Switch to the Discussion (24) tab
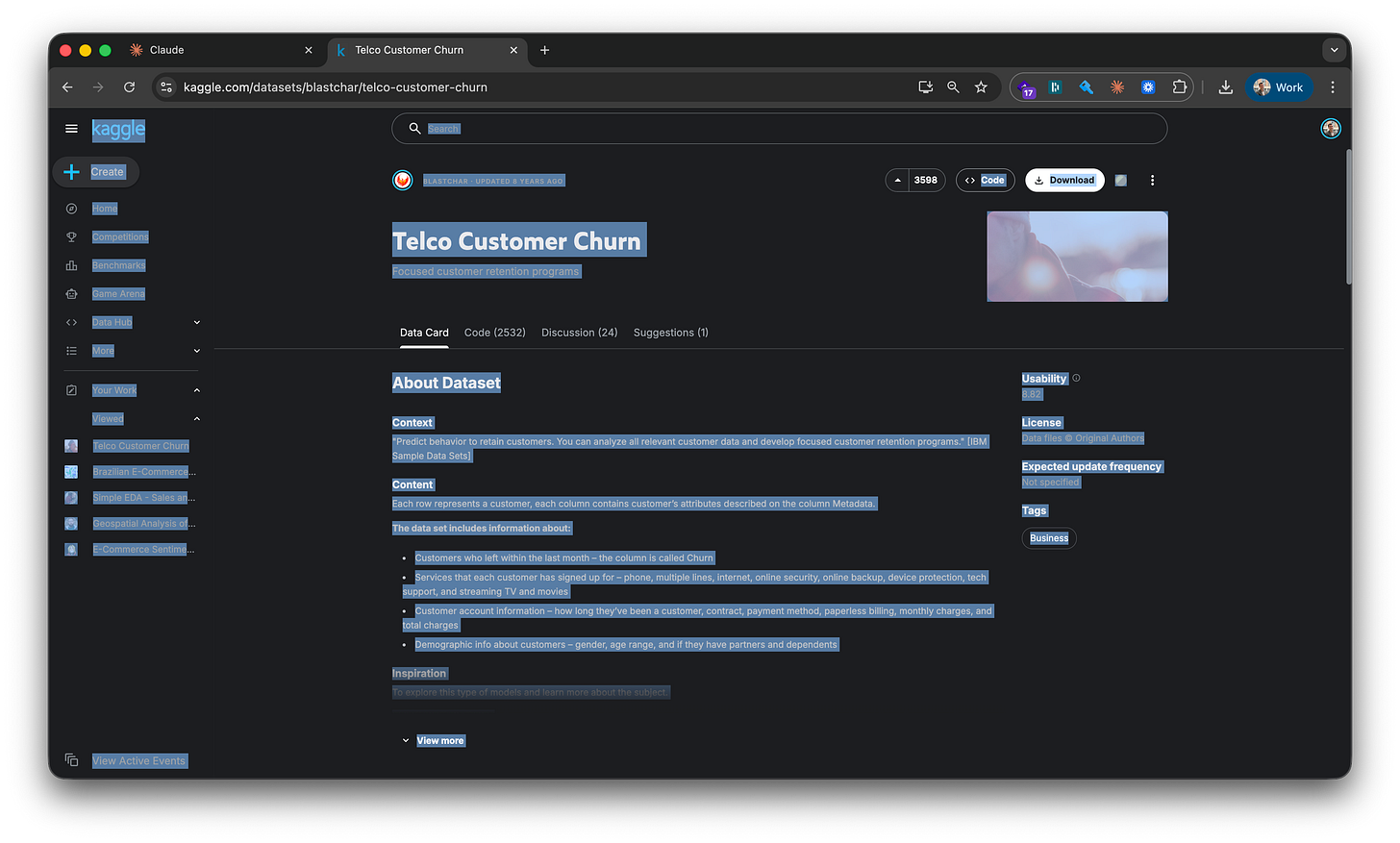Screen dimensions: 1400x843 (579, 333)
